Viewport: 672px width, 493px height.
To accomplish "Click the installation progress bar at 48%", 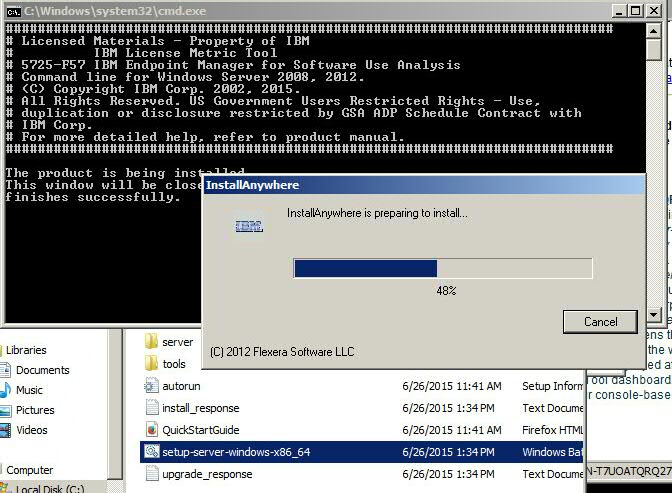I will [442, 268].
